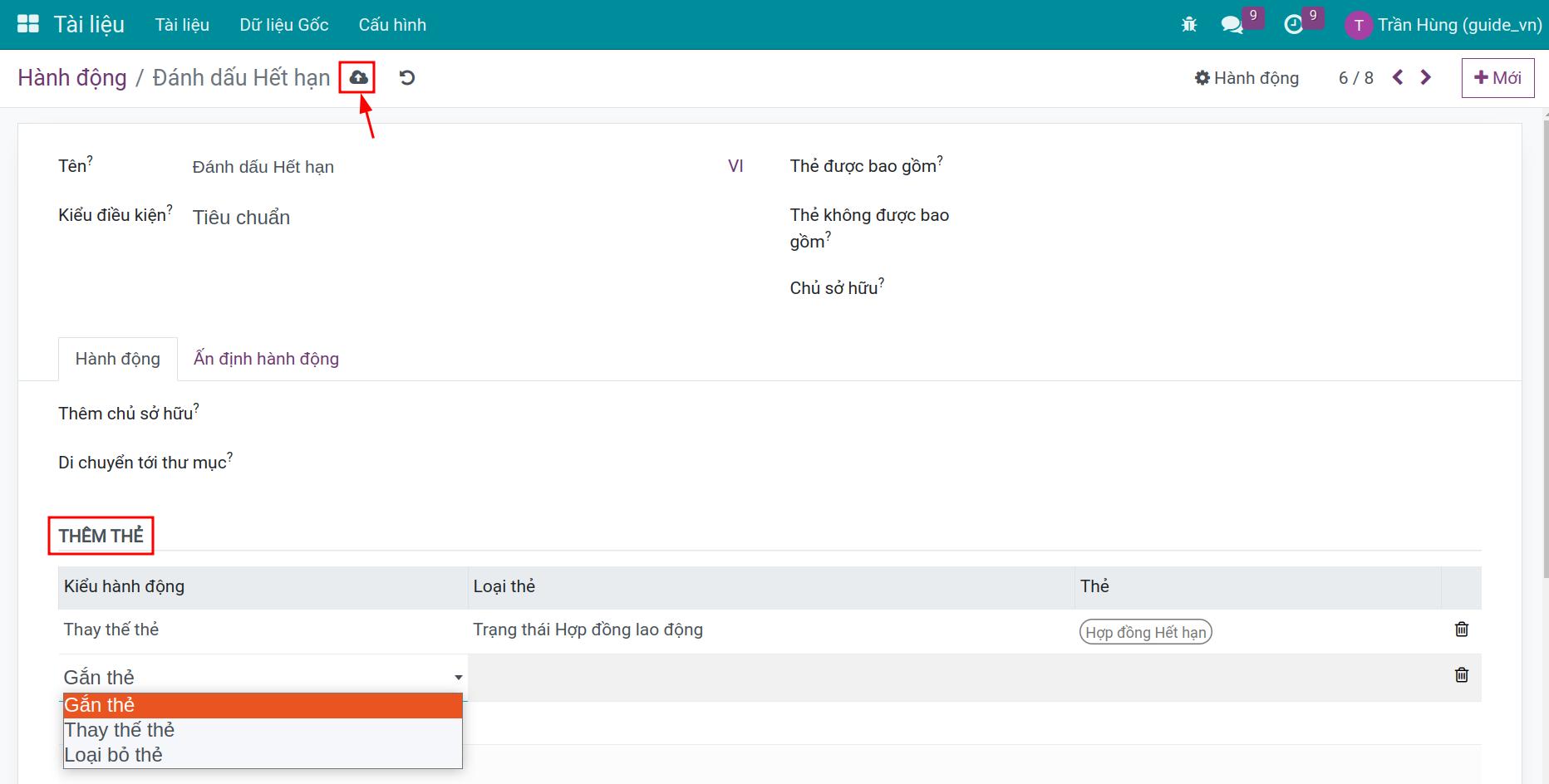Open the Dữ liệu Gốc menu
Image resolution: width=1549 pixels, height=784 pixels.
coord(284,25)
